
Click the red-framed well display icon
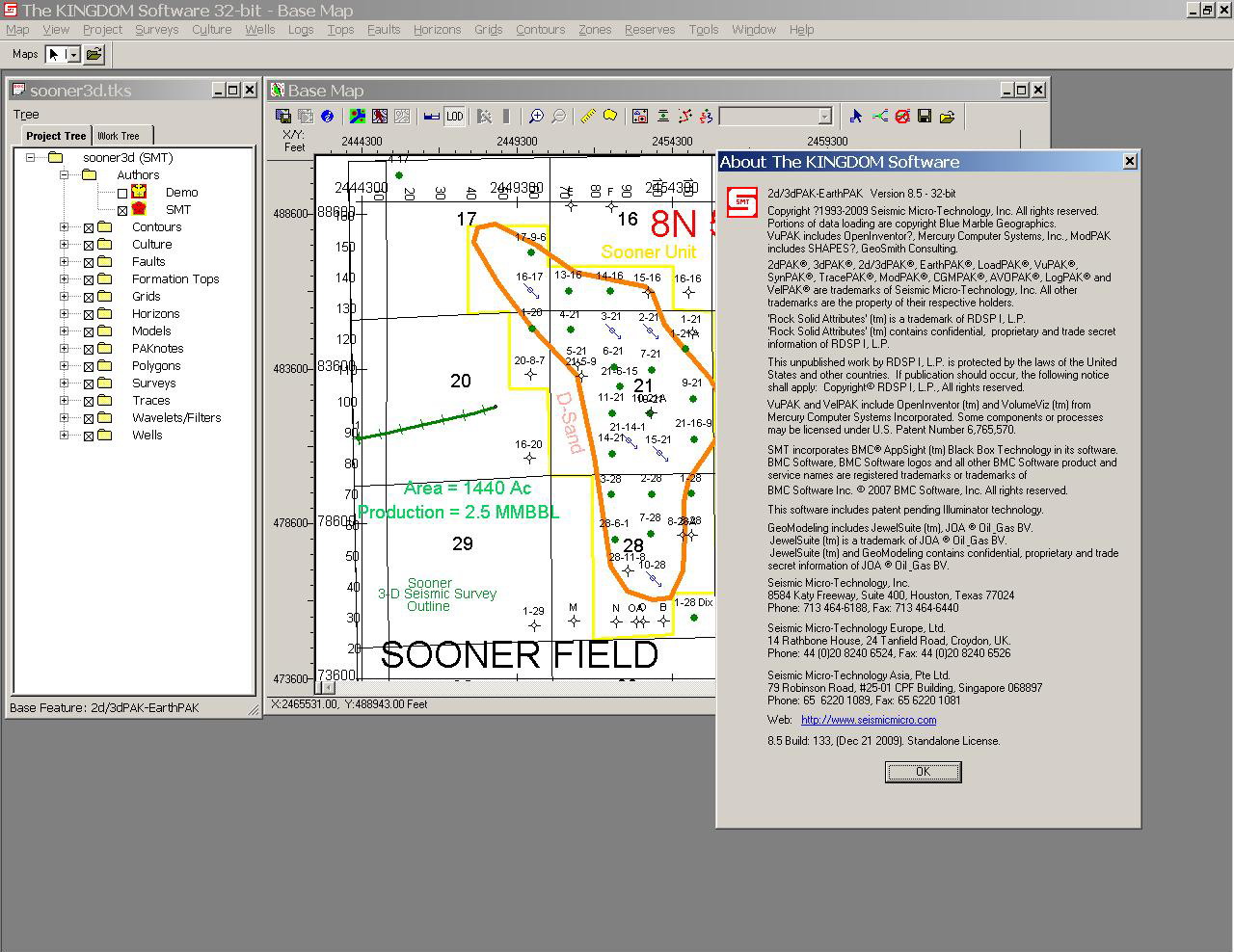[640, 117]
